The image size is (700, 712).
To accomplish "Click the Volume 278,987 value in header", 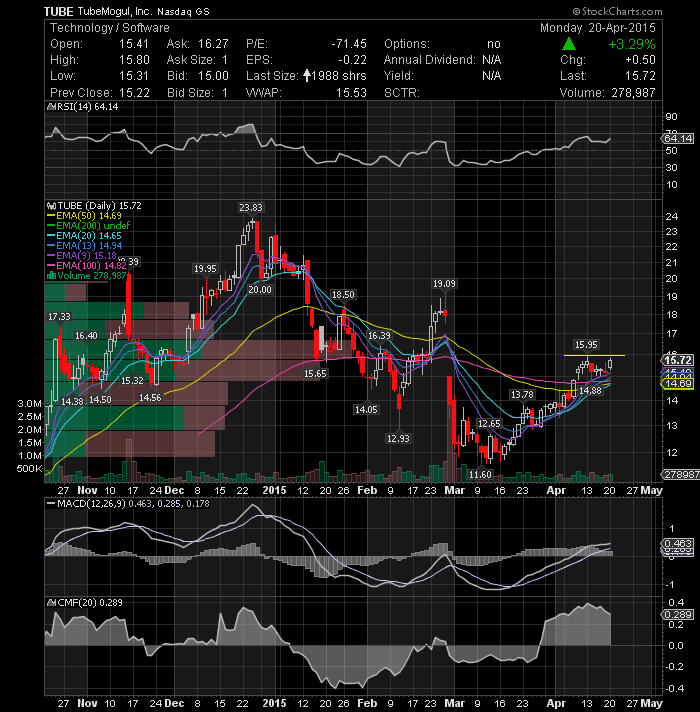I will point(633,93).
